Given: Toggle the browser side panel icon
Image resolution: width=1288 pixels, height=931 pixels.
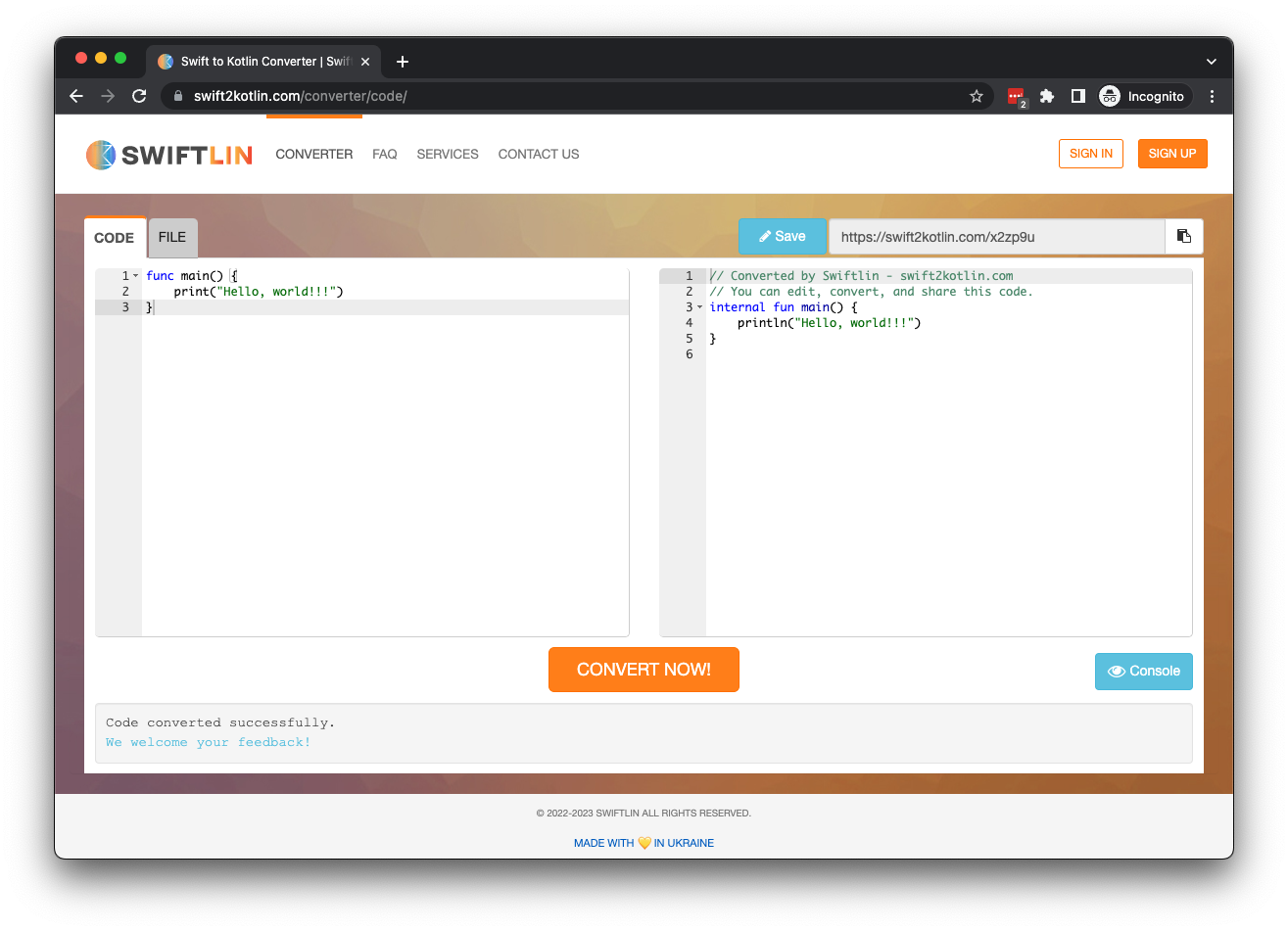Looking at the screenshot, I should pos(1077,96).
